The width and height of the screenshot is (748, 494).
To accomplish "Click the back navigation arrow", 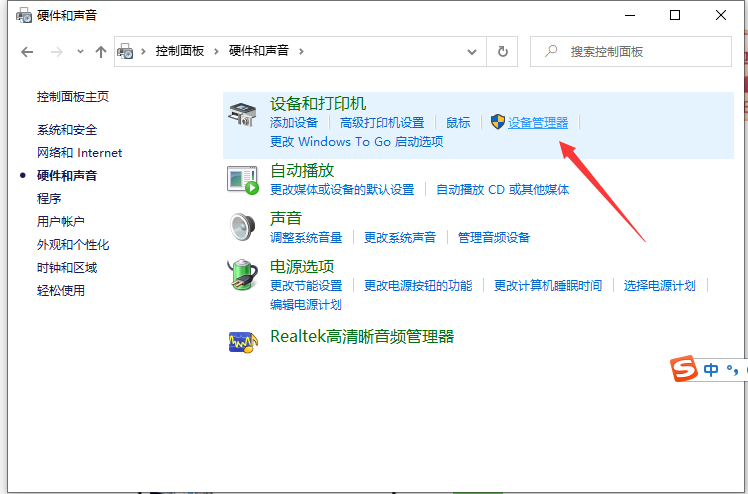I will (x=27, y=51).
